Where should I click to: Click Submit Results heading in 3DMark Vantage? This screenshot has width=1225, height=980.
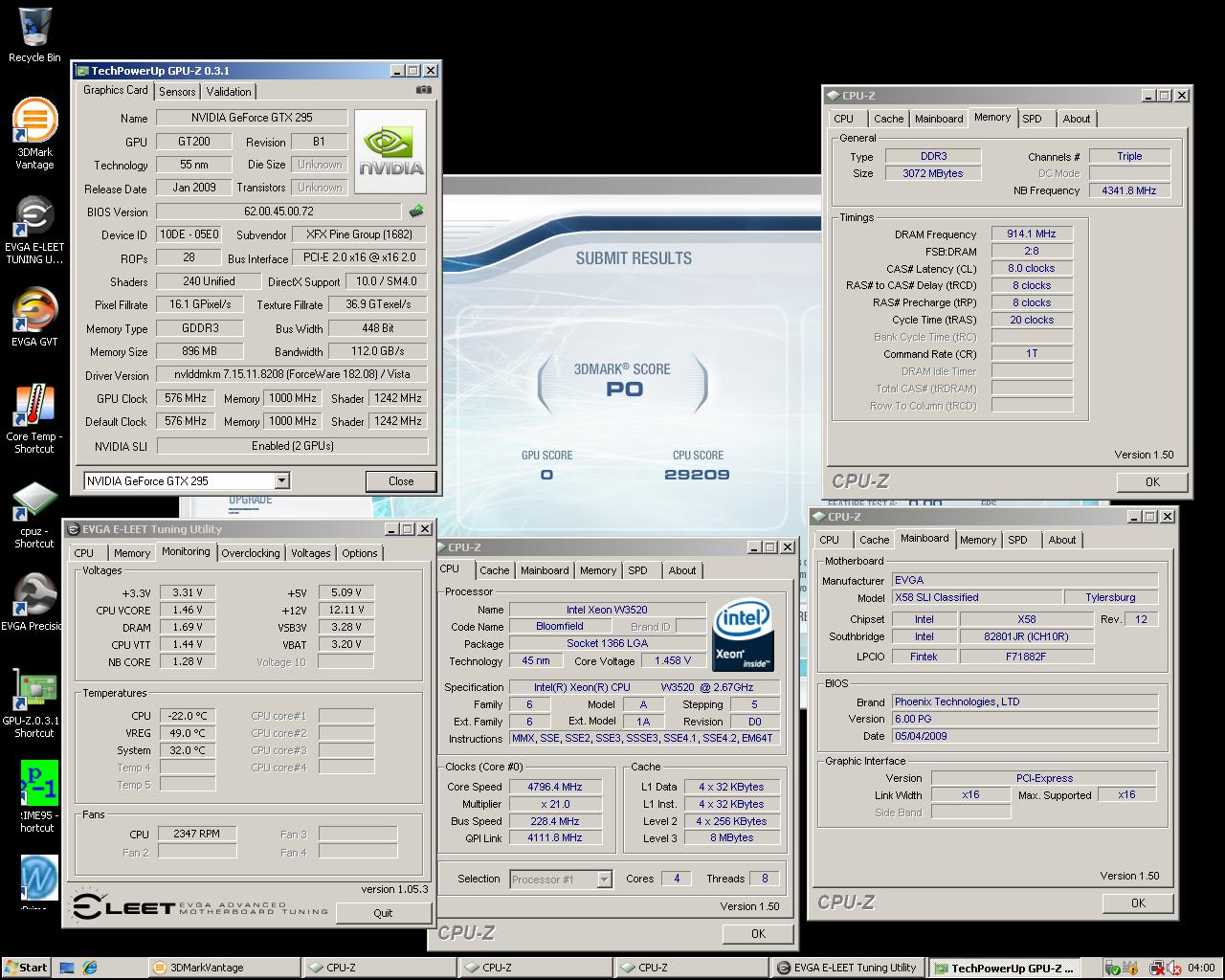pyautogui.click(x=634, y=258)
